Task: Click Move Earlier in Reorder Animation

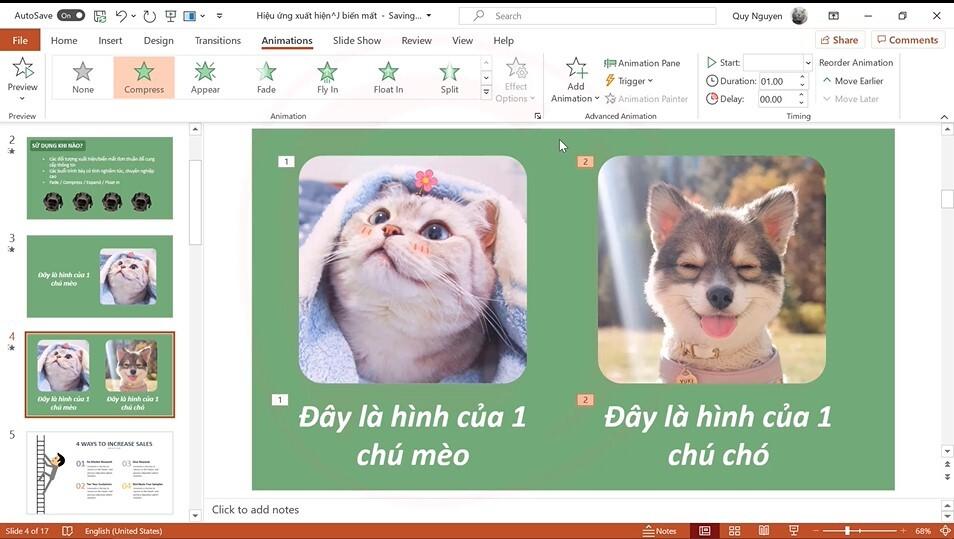Action: (x=853, y=81)
